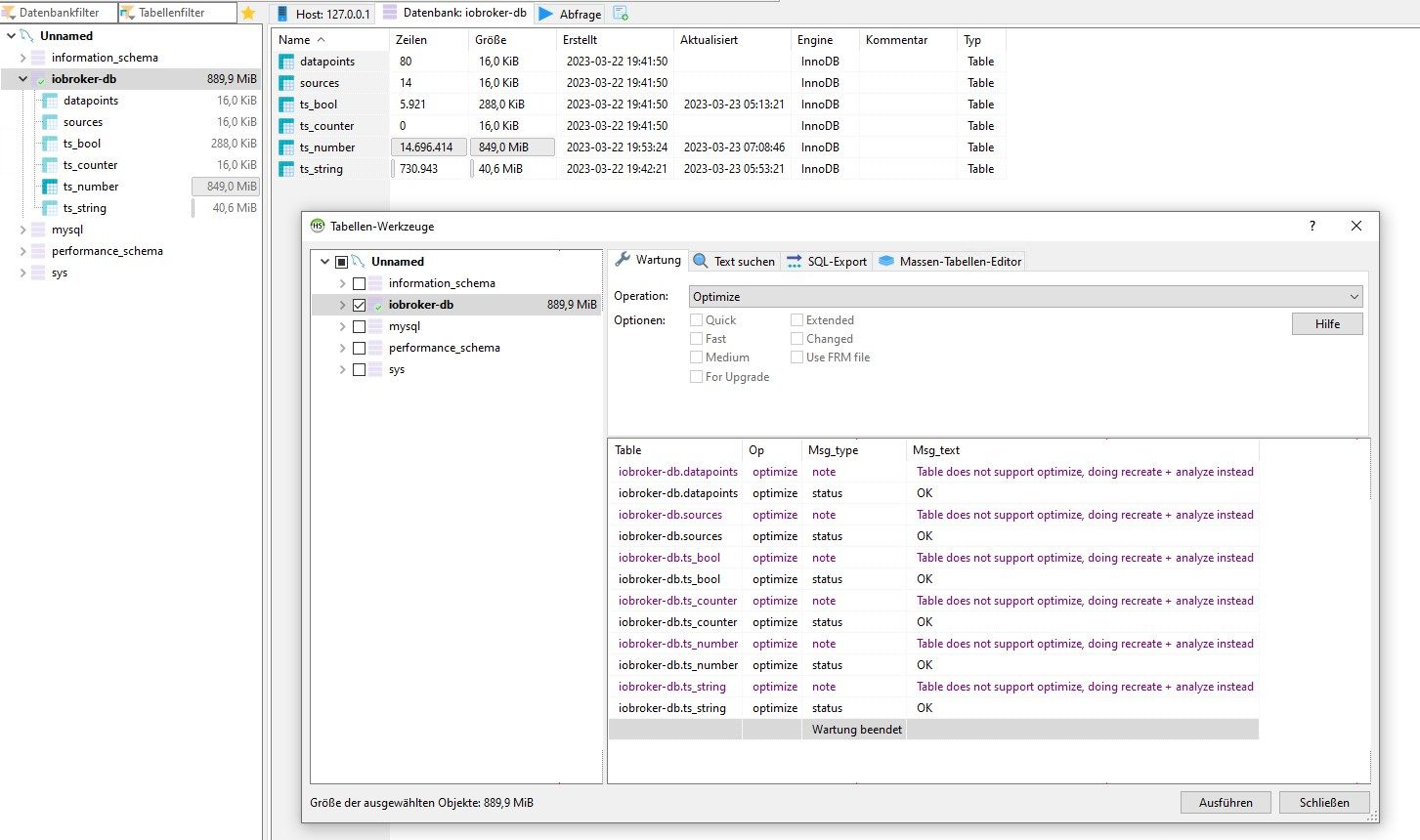Collapse the Unnamed session in the left tree
This screenshot has width=1420, height=840.
[x=11, y=36]
